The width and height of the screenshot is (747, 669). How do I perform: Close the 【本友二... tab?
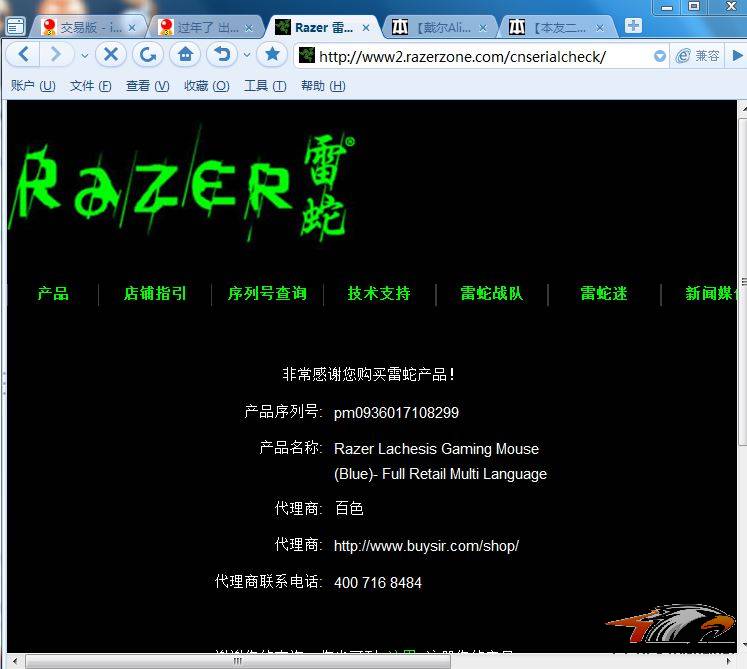tap(600, 28)
